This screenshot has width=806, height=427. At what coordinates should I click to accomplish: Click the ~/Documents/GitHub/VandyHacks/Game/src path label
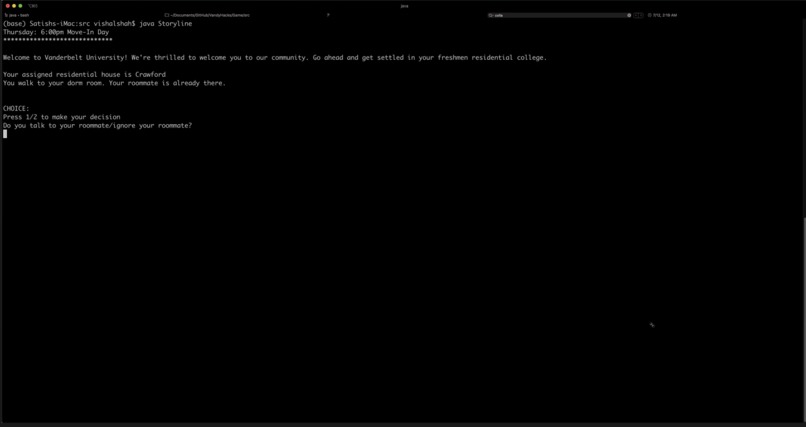click(x=210, y=15)
